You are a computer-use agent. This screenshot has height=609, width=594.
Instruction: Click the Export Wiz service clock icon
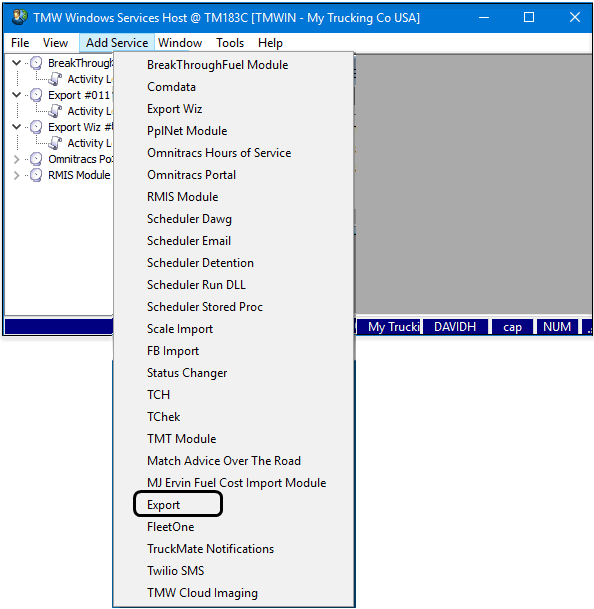coord(36,127)
